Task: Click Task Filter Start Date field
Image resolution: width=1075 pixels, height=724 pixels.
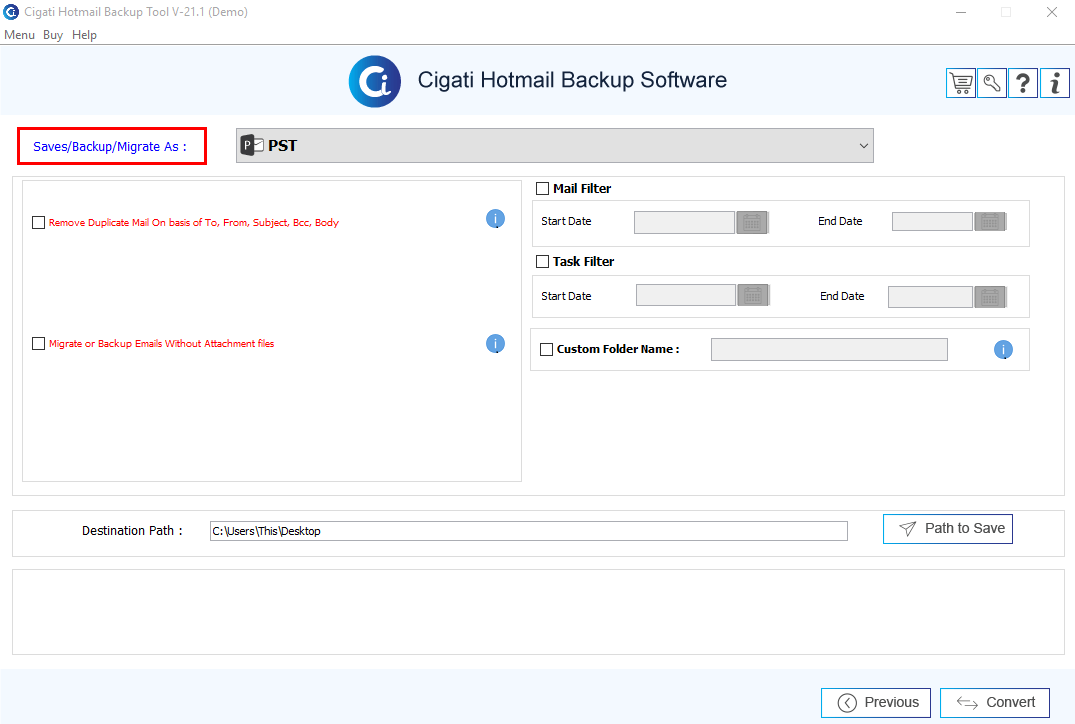Action: pos(686,295)
